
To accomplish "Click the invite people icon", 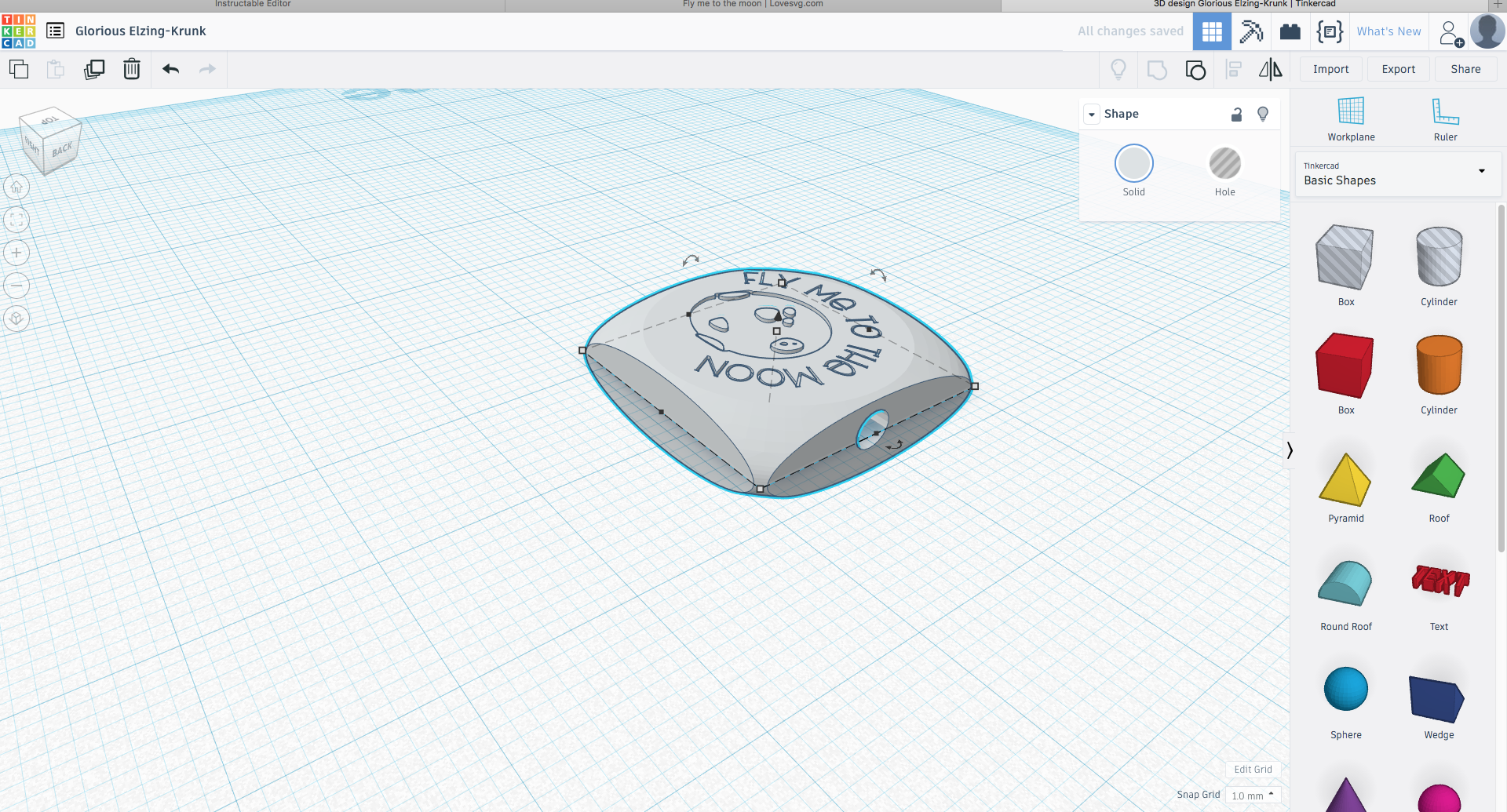I will pyautogui.click(x=1450, y=33).
